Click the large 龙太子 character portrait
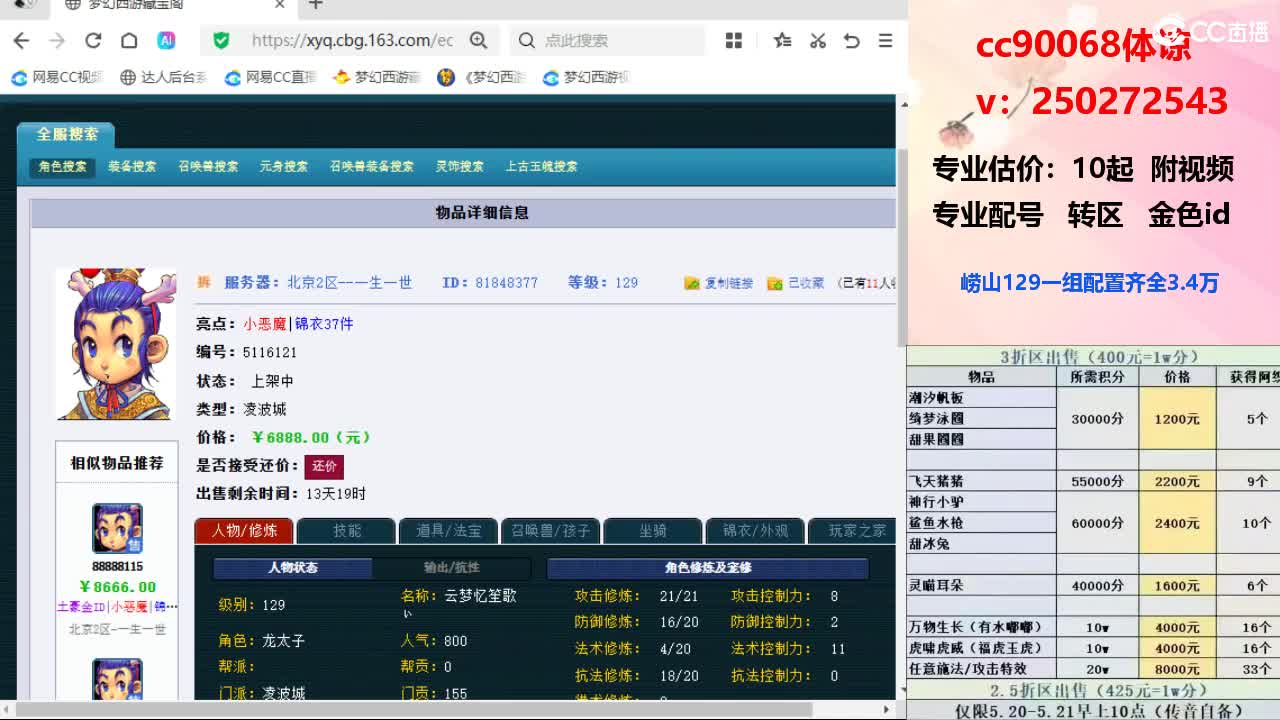Screen dimensions: 1280x720 point(116,344)
